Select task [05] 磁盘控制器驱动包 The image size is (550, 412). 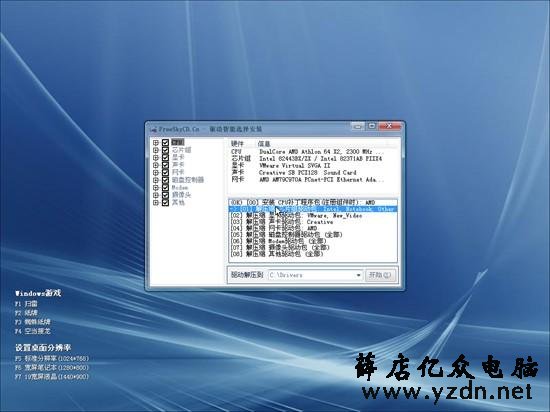[313, 235]
